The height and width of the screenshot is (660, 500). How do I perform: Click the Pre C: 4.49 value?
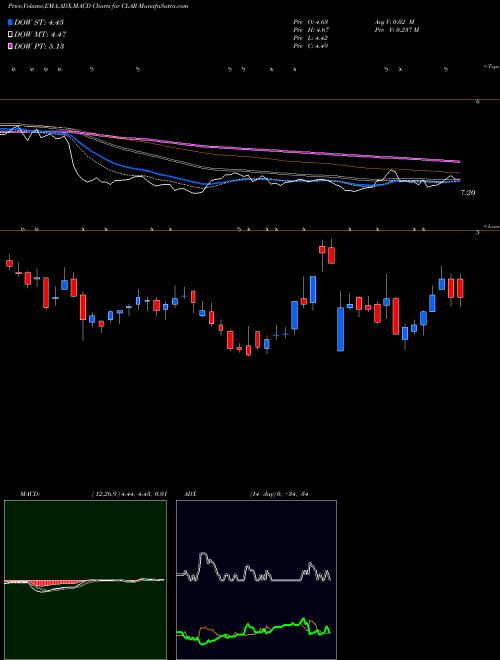tap(311, 46)
